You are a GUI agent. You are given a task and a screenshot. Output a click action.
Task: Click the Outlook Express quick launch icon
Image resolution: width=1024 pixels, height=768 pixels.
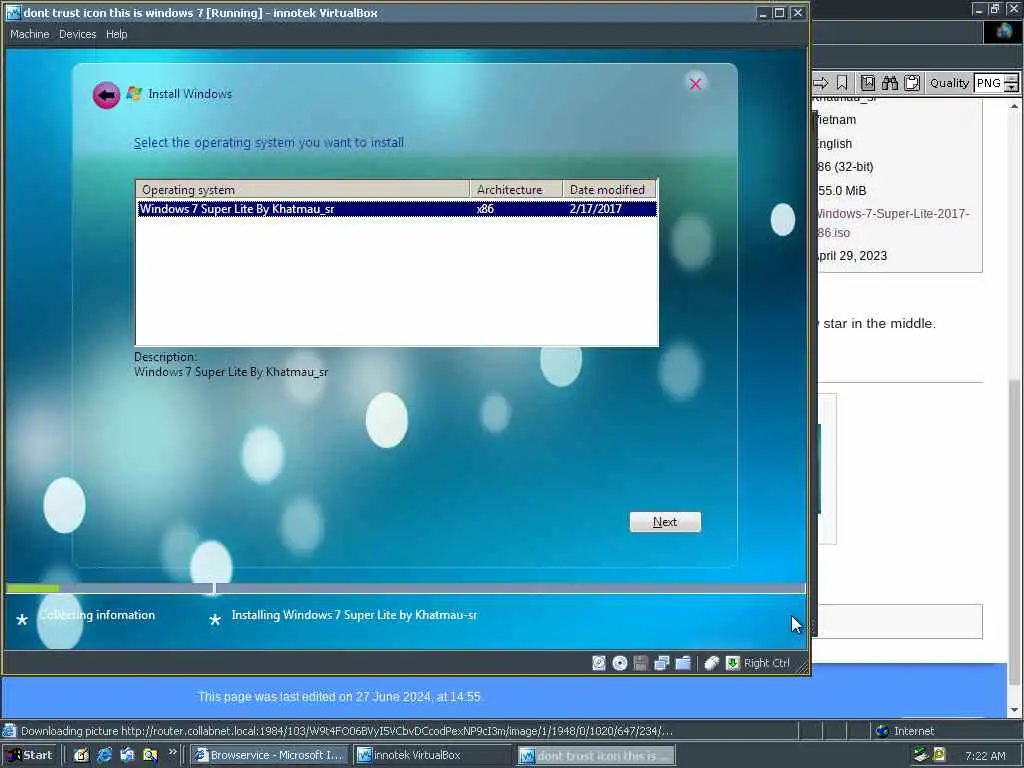(x=127, y=755)
